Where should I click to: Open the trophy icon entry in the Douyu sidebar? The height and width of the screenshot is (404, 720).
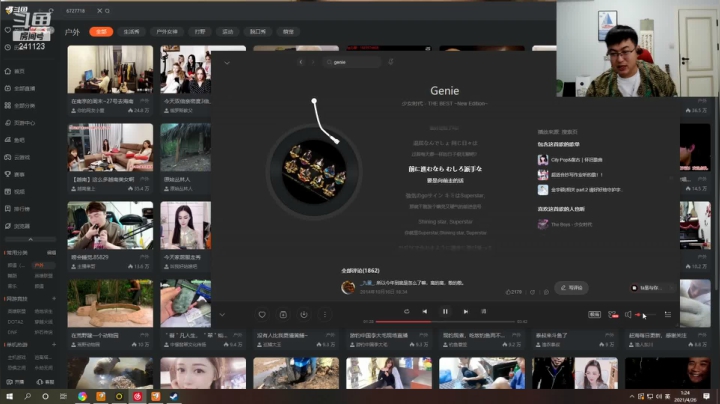pyautogui.click(x=15, y=174)
